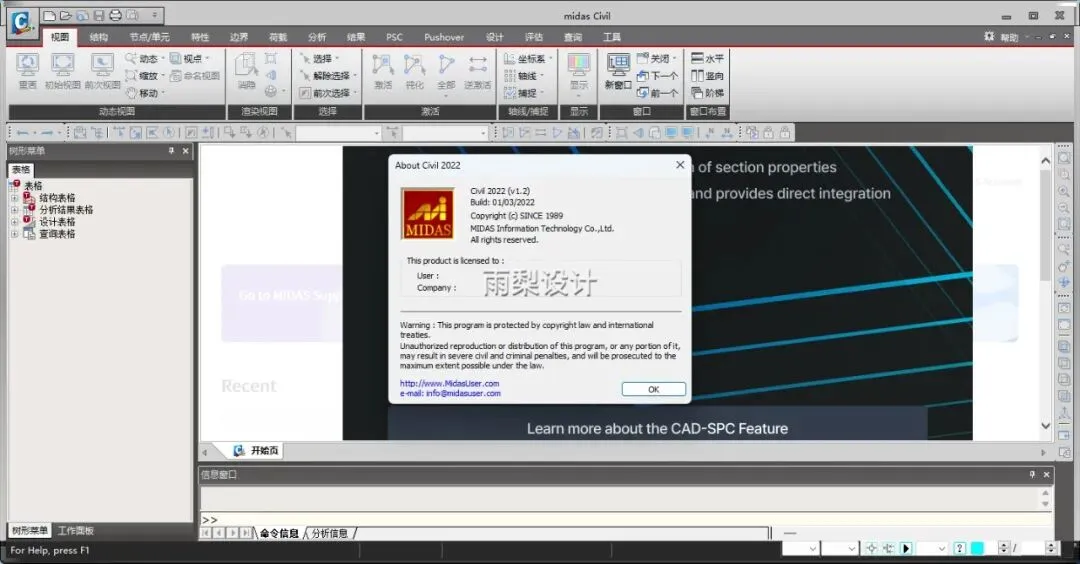
Task: Open the PSC ribbon tab
Action: [394, 37]
